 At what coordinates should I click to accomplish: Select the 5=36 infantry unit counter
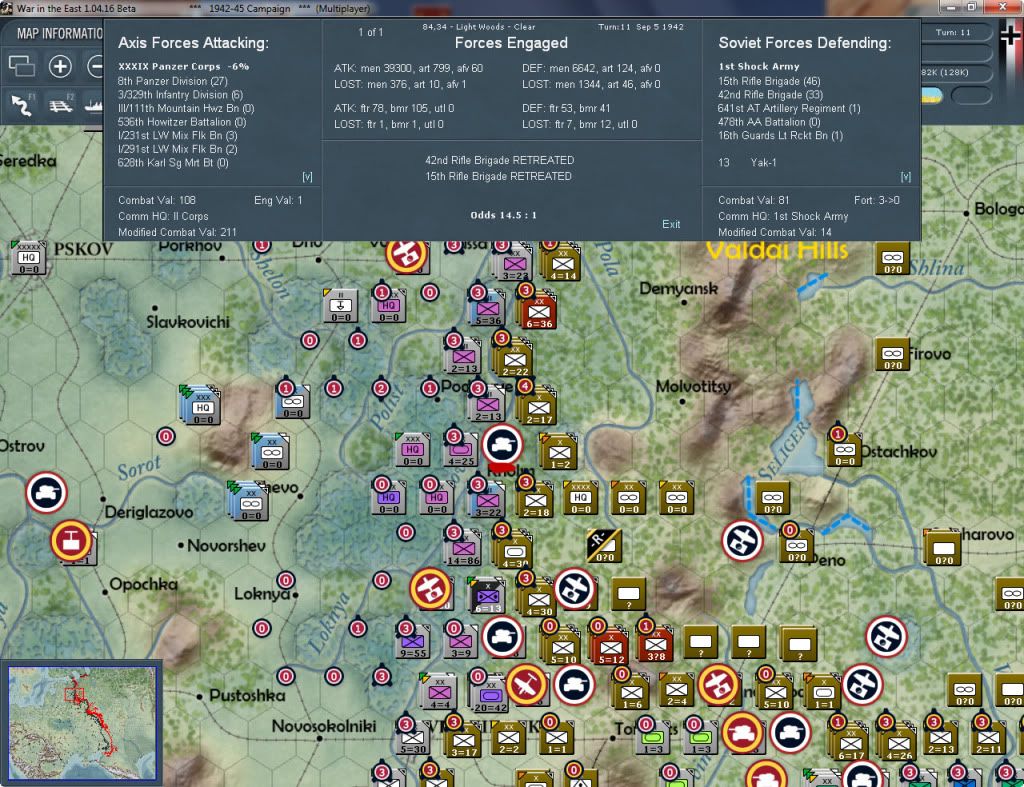click(x=488, y=310)
